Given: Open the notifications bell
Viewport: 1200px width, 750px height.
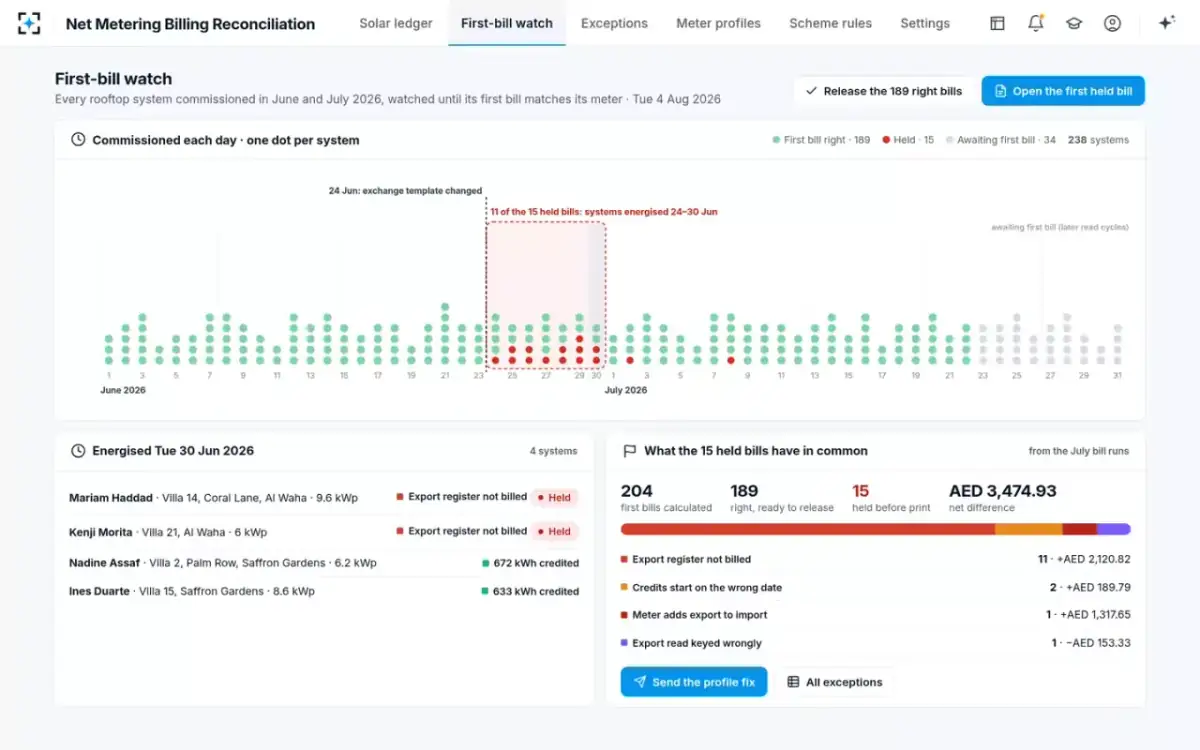Looking at the screenshot, I should (x=1035, y=23).
